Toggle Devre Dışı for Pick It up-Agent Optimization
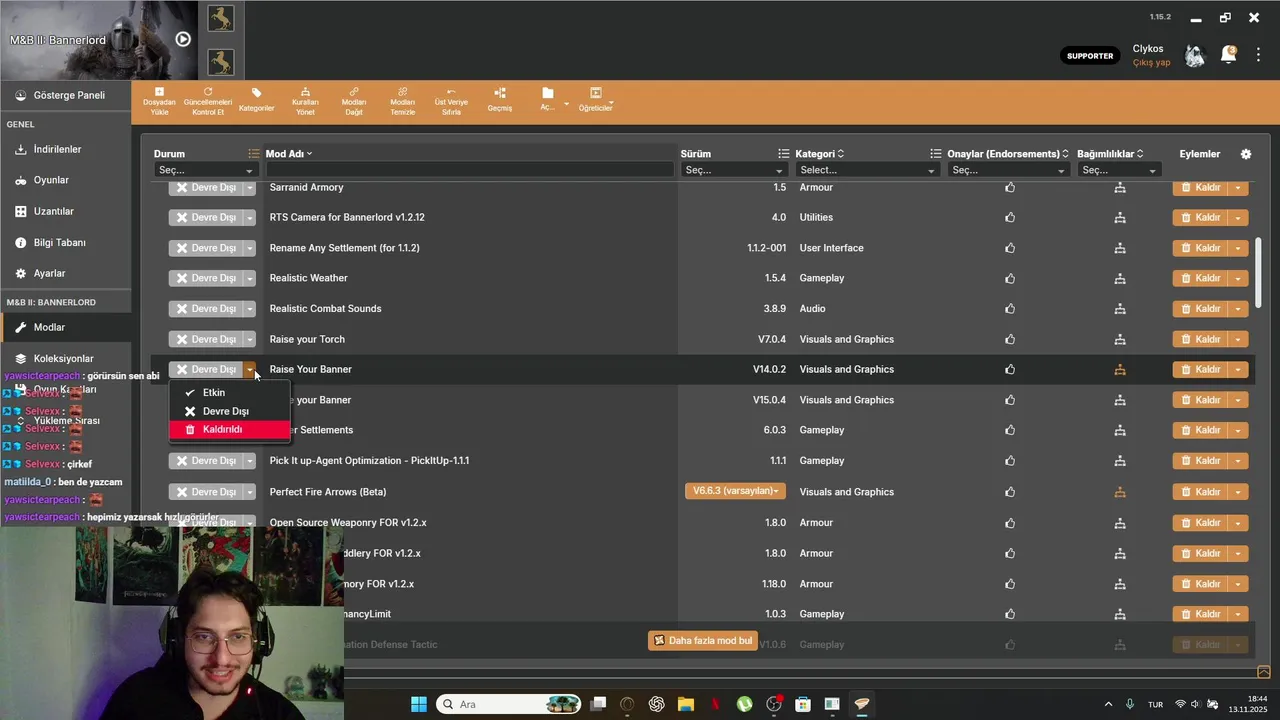This screenshot has height=720, width=1280. click(206, 461)
